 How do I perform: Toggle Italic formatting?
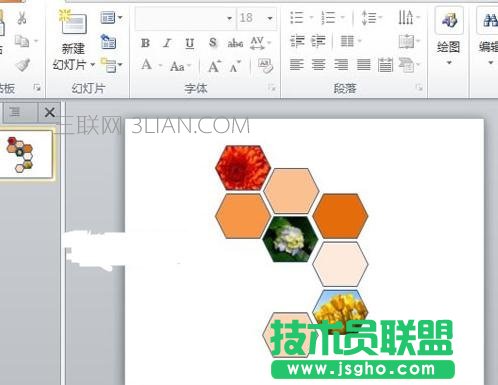pos(167,43)
